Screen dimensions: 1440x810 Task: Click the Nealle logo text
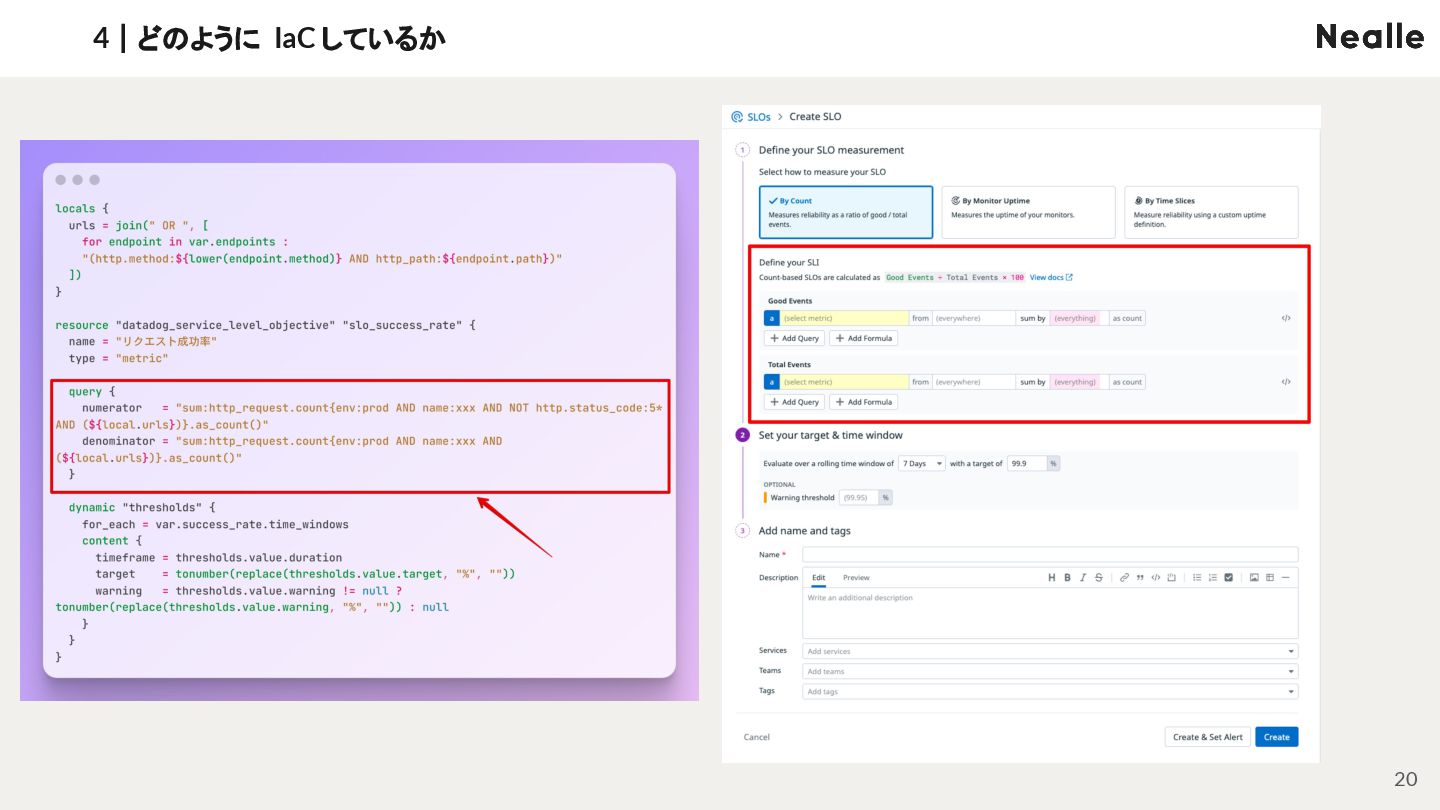[1370, 37]
